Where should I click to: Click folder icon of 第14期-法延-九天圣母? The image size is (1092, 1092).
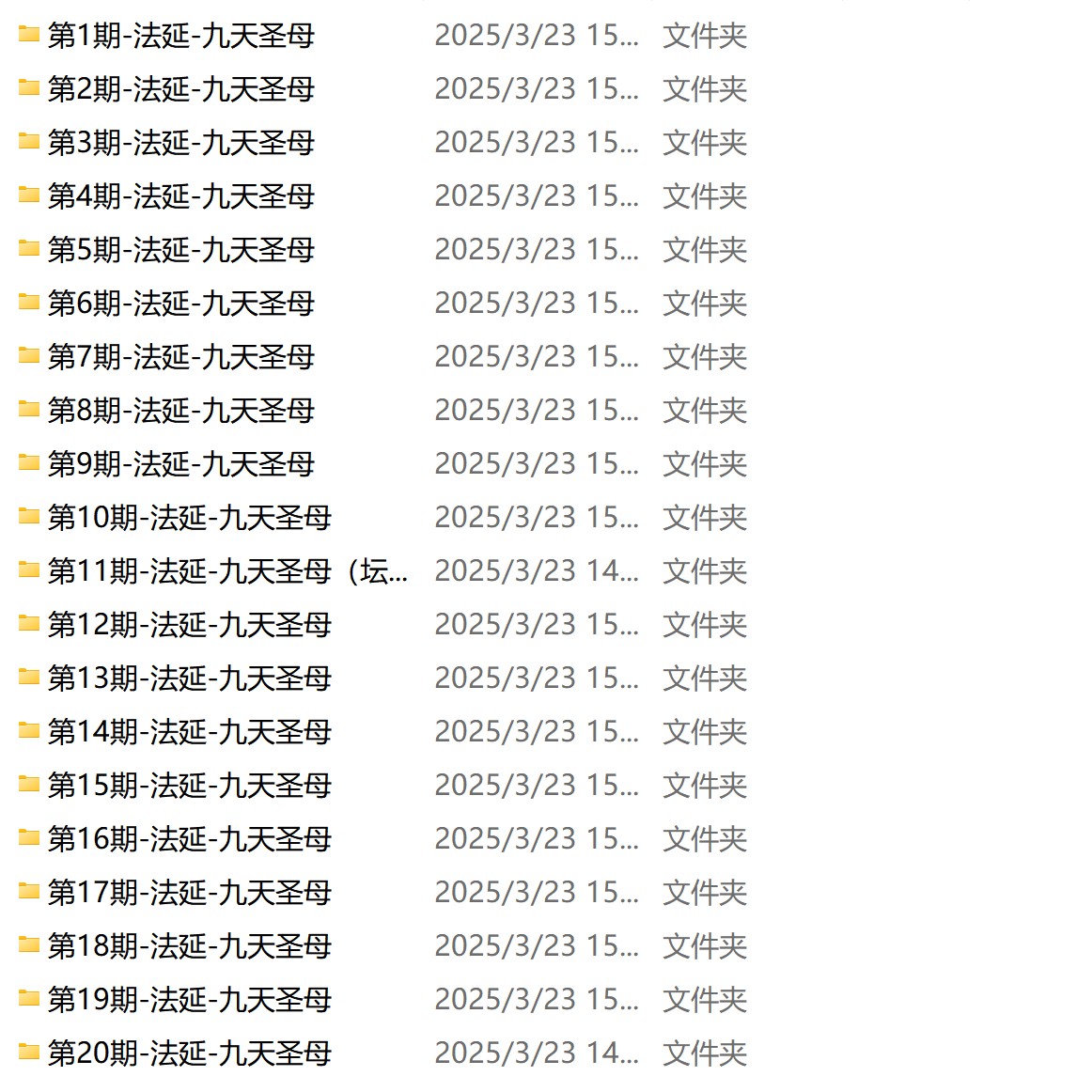(28, 730)
